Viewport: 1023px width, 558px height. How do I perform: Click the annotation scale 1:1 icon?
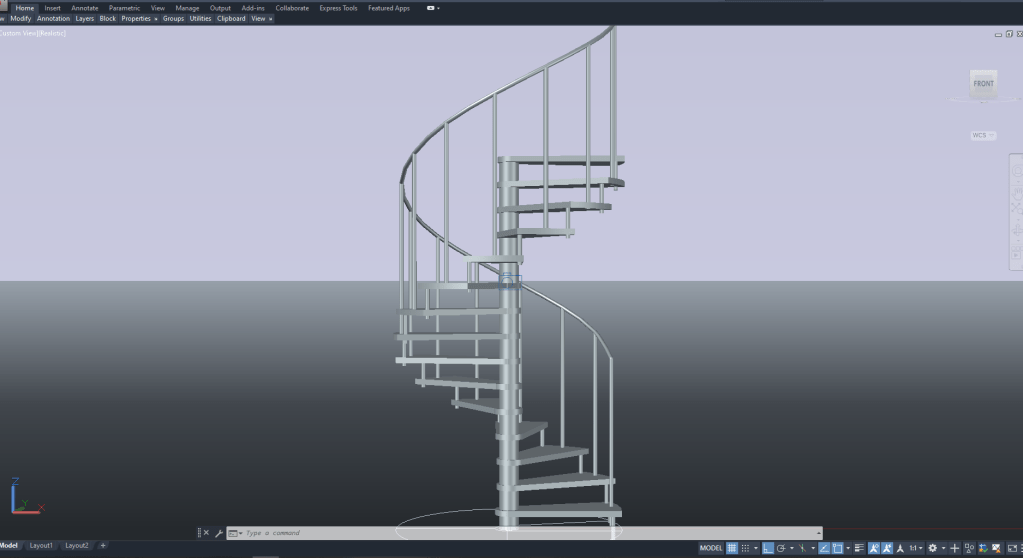tap(914, 548)
